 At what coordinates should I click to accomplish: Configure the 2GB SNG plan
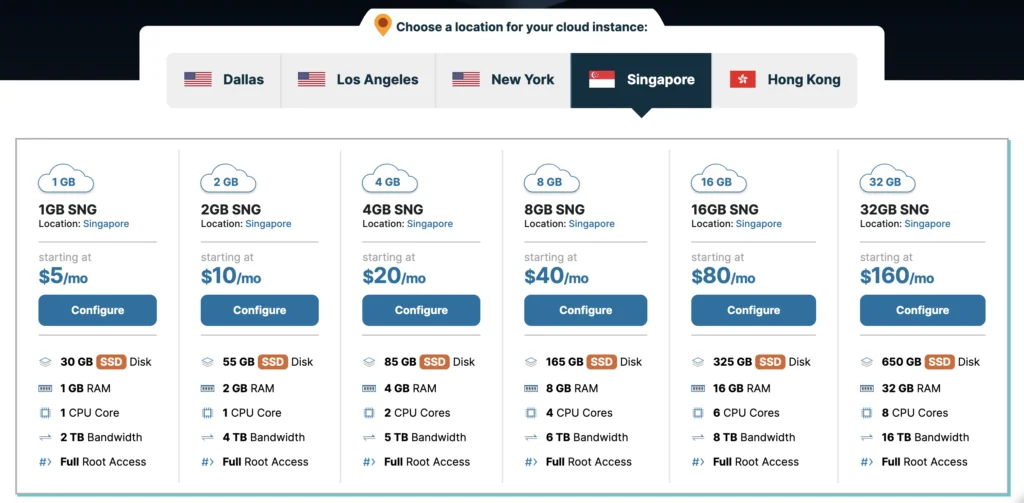[259, 310]
